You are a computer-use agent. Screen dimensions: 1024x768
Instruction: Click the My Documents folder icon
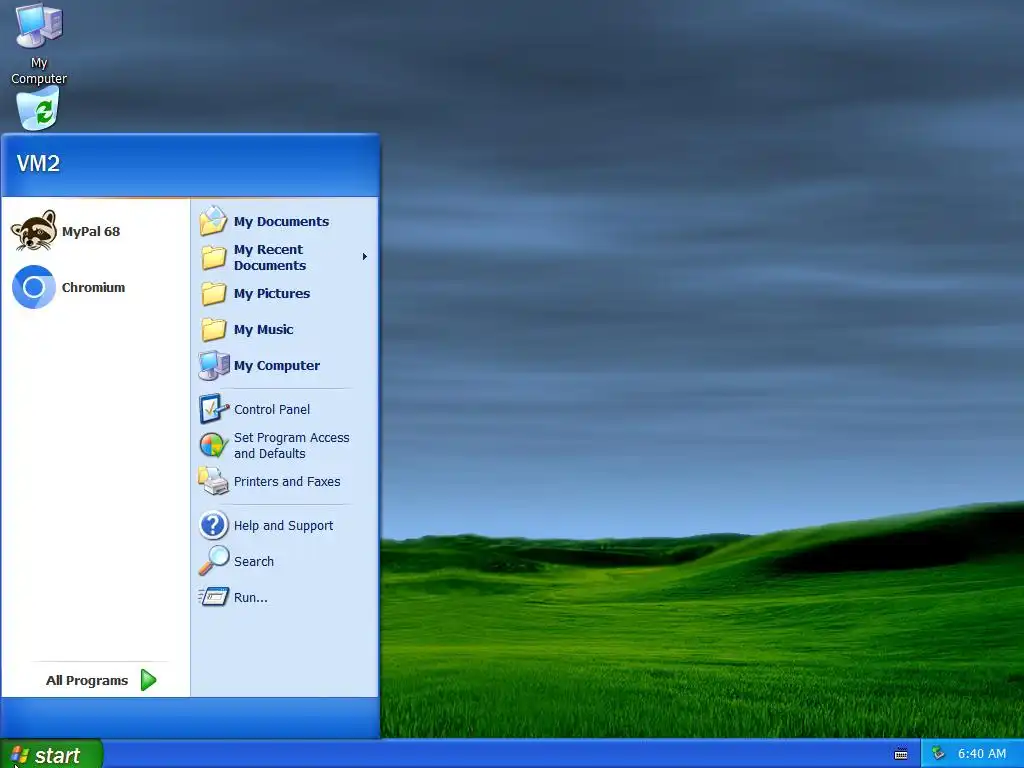pos(213,221)
